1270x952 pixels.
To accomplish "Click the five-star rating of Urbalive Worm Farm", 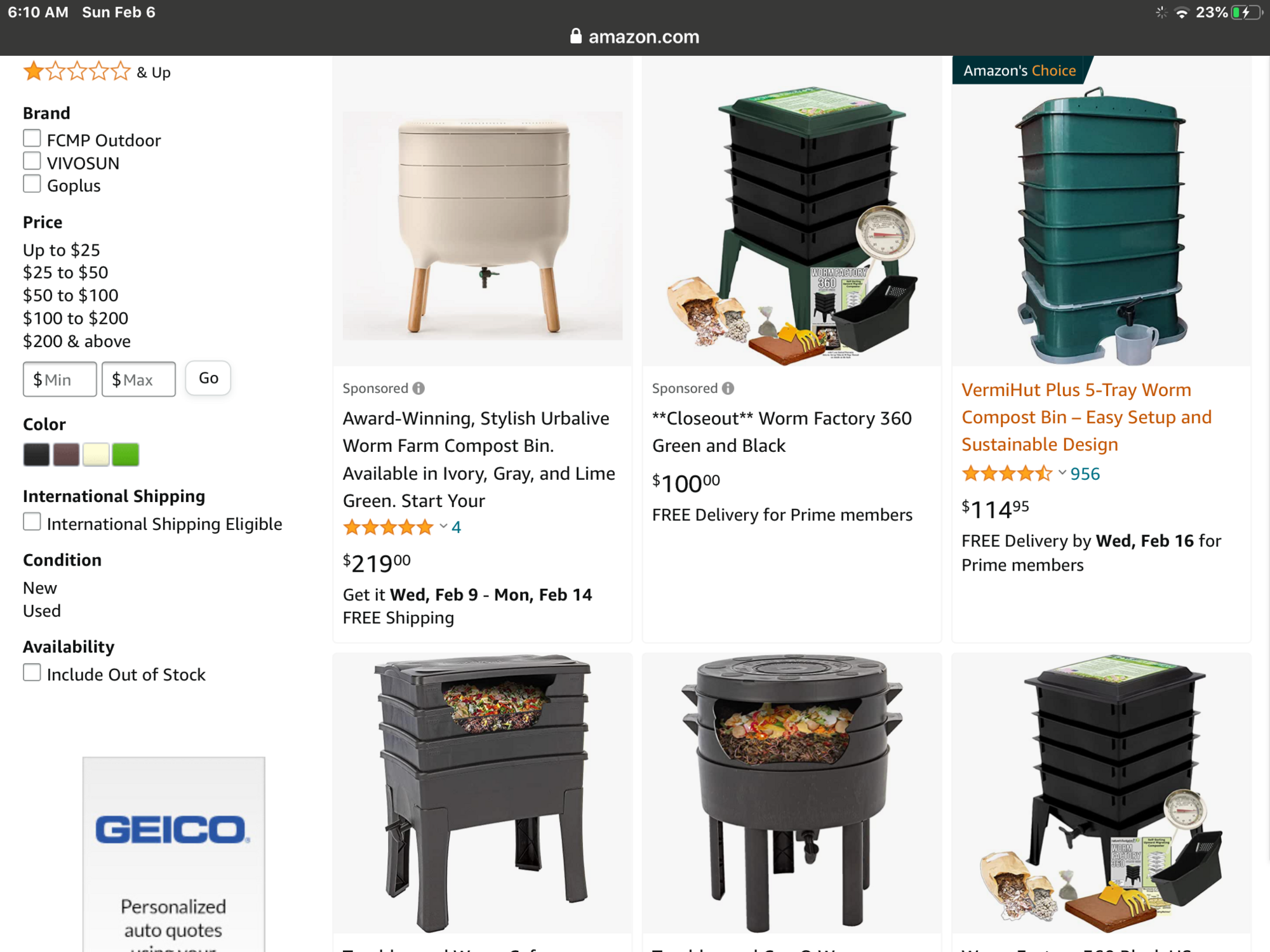I will point(388,527).
